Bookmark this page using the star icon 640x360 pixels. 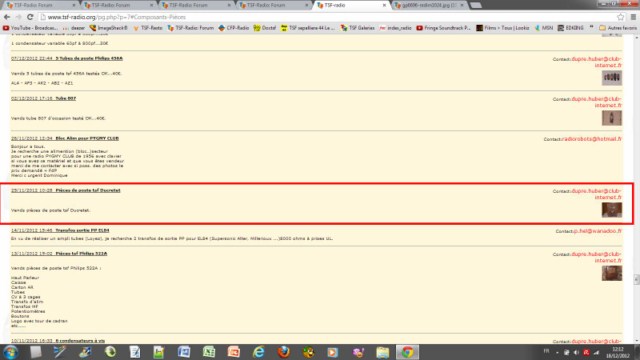620,17
